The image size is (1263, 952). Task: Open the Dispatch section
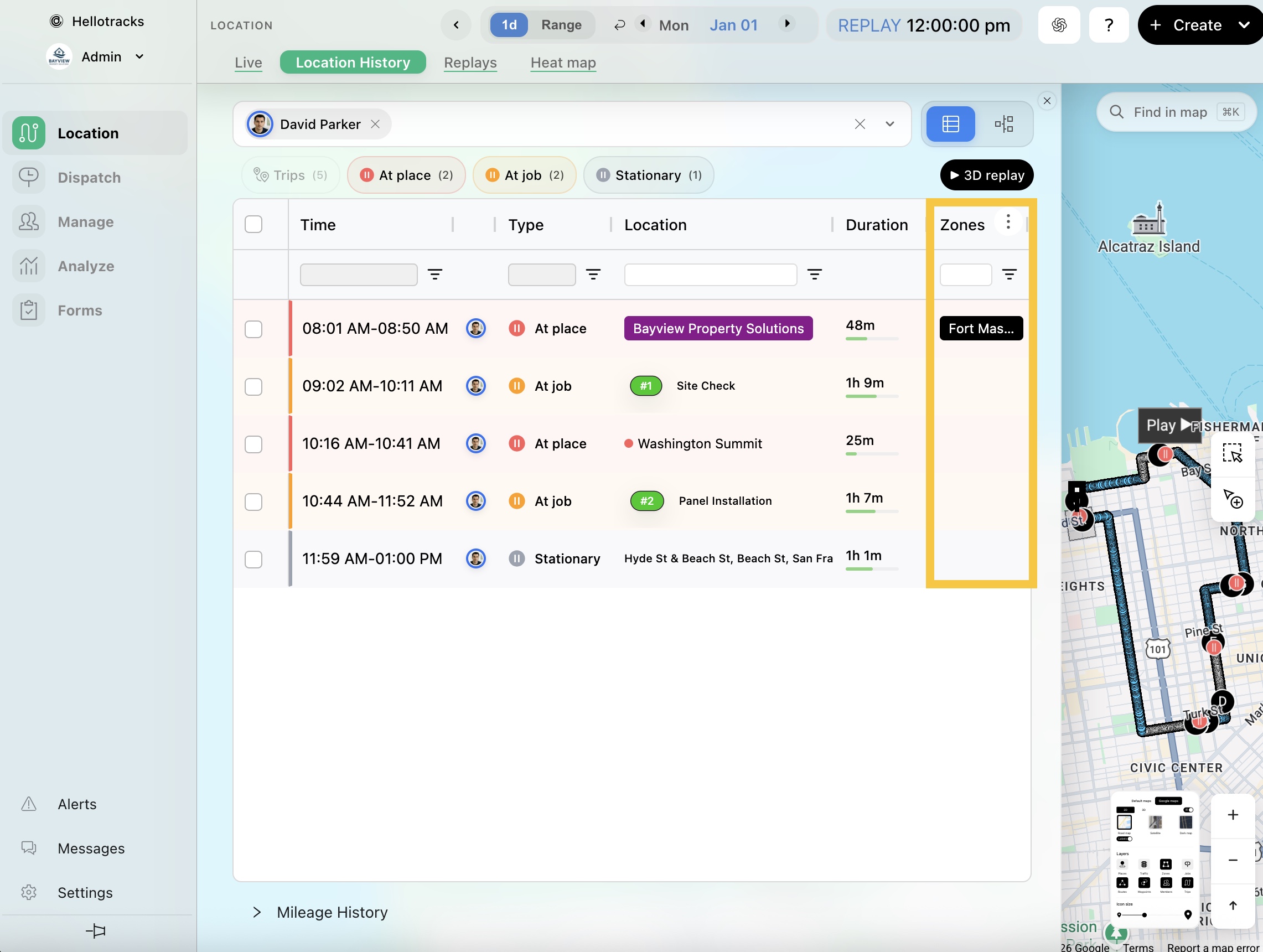coord(95,178)
